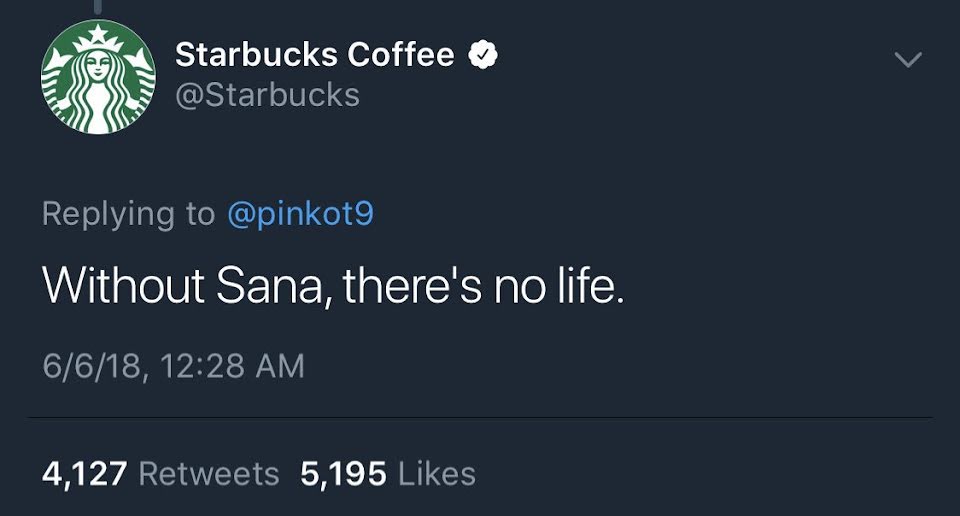Select the tweet text about Sana
The width and height of the screenshot is (960, 516).
pyautogui.click(x=333, y=287)
